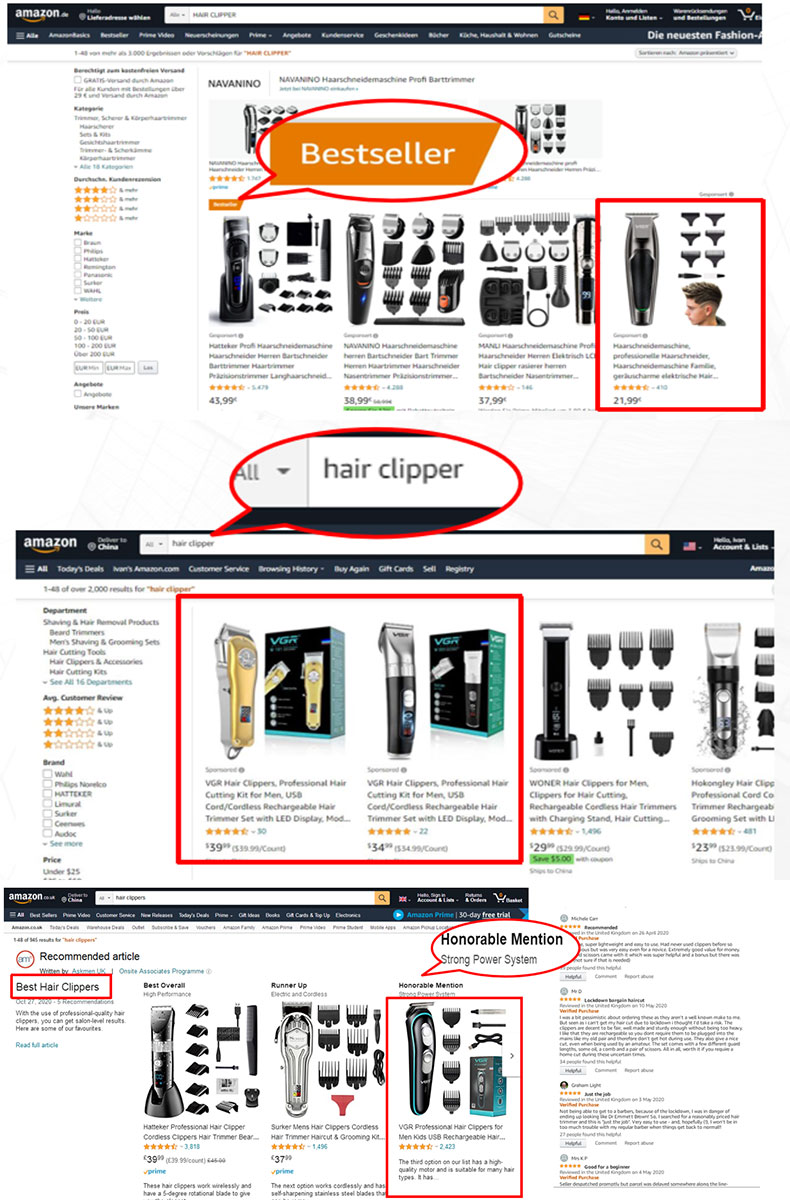Click the next arrow on Honorable Mention carousel
Viewport: 790px width, 1200px height.
pyautogui.click(x=512, y=1055)
